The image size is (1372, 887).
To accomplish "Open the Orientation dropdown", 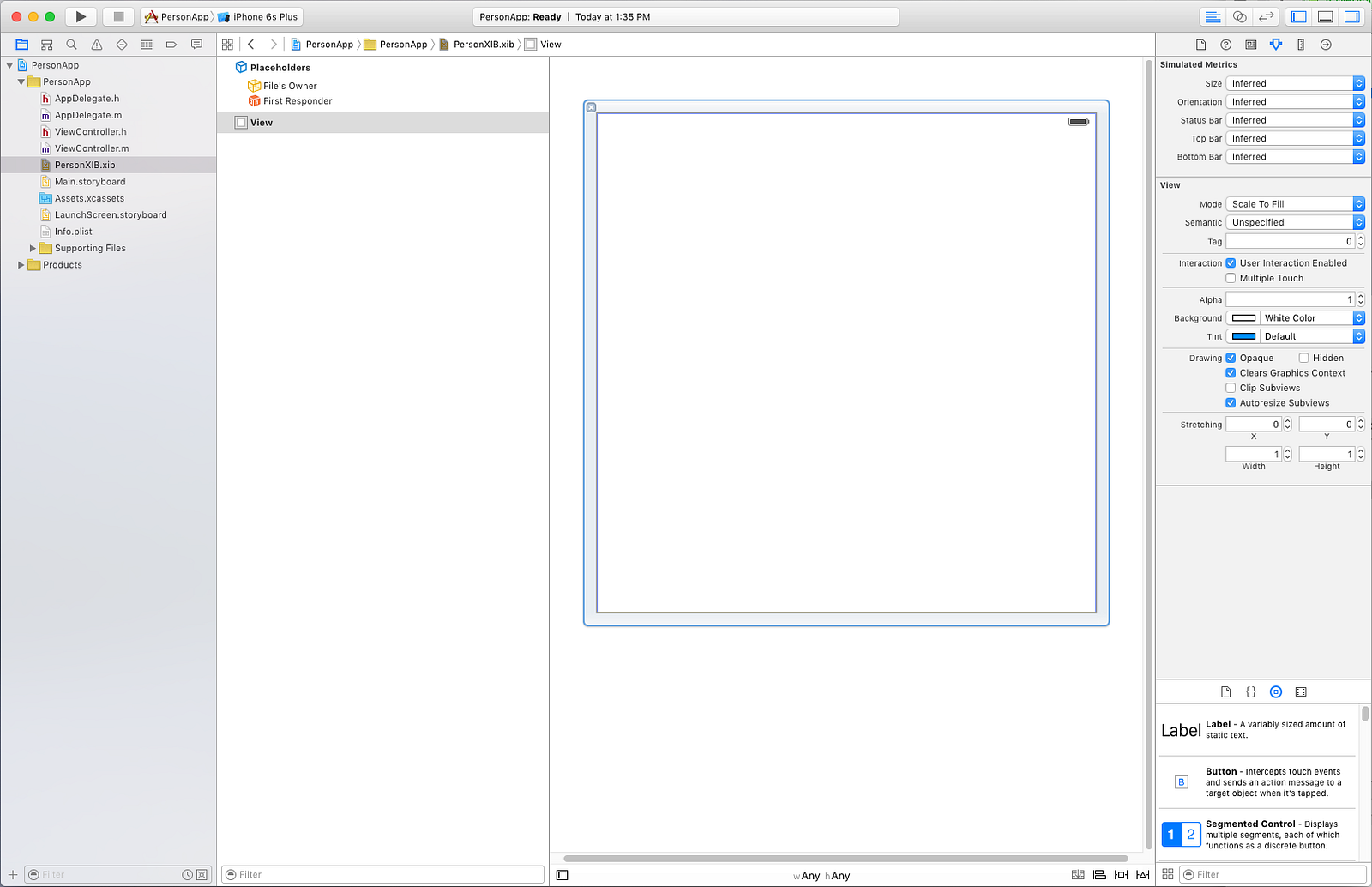I will pyautogui.click(x=1295, y=102).
